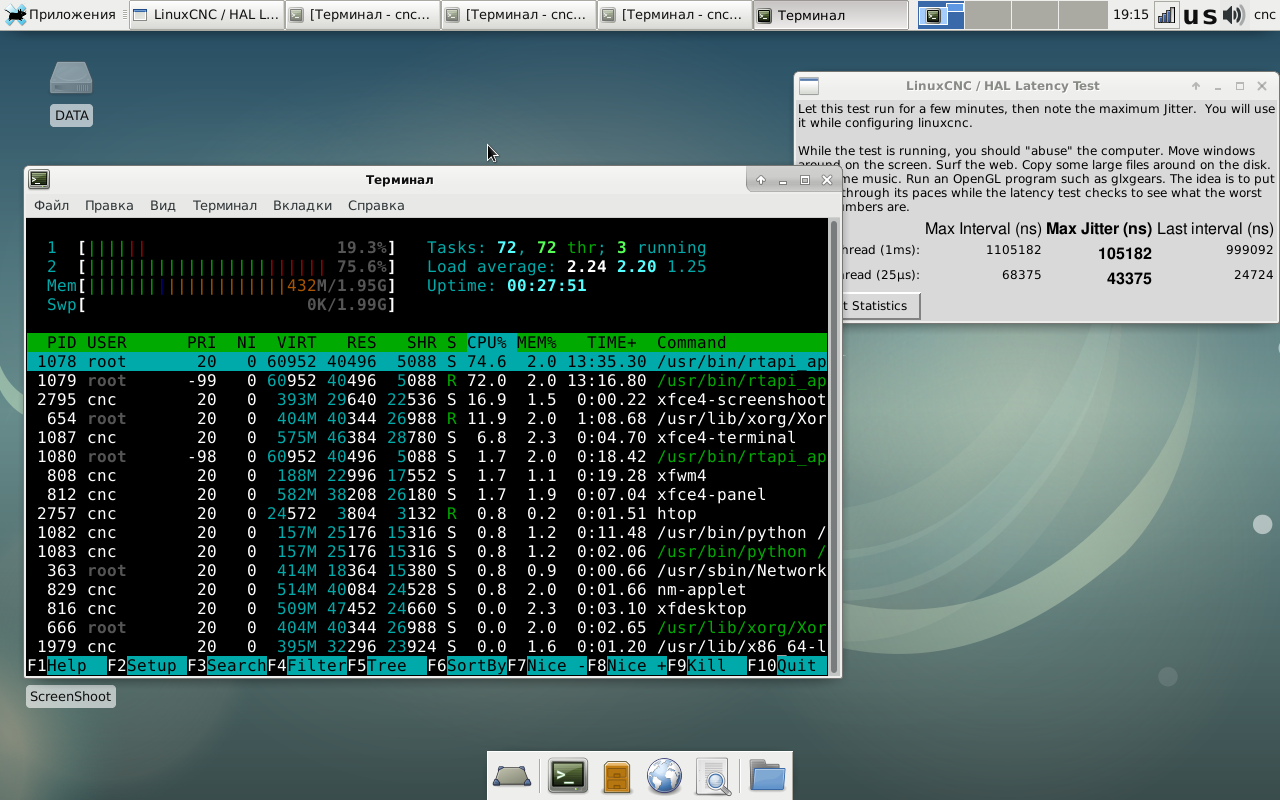Open the home folder icon in the dock
This screenshot has width=1280, height=800.
(768, 776)
